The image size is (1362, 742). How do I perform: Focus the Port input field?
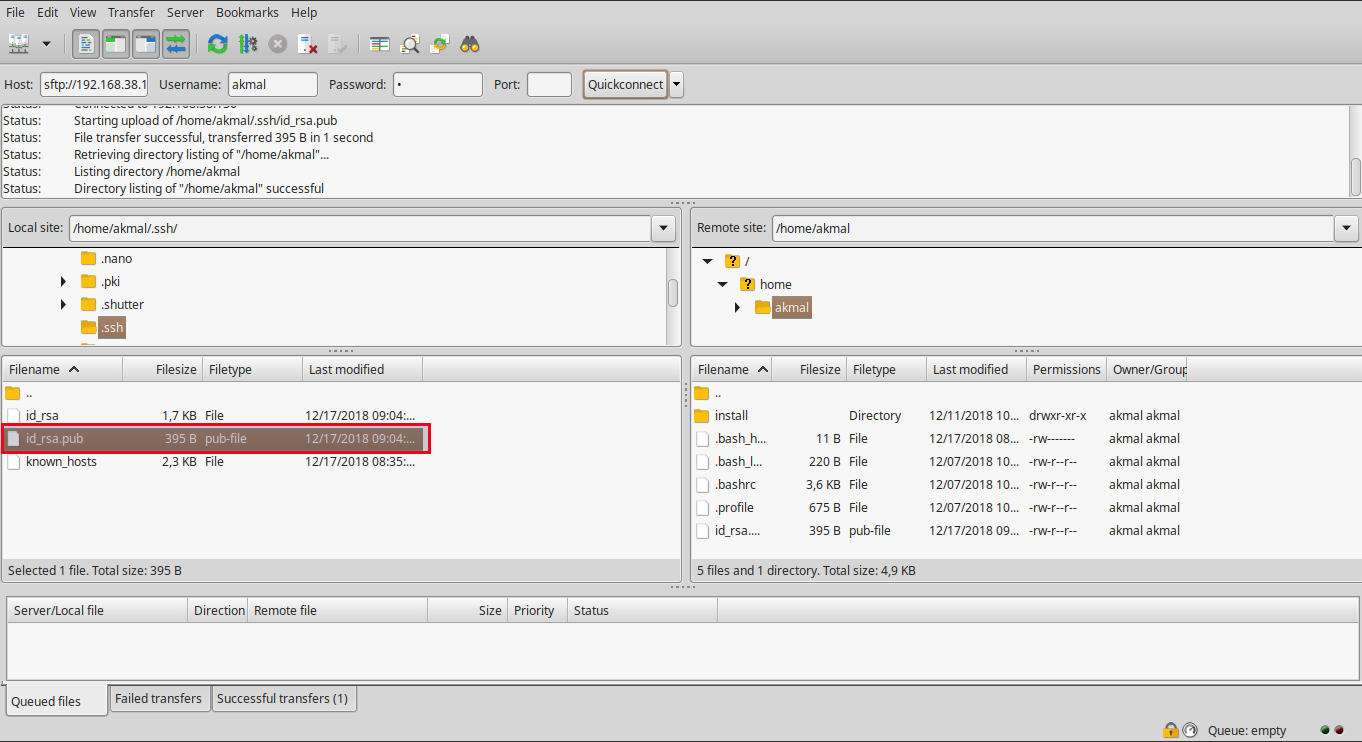pyautogui.click(x=549, y=85)
